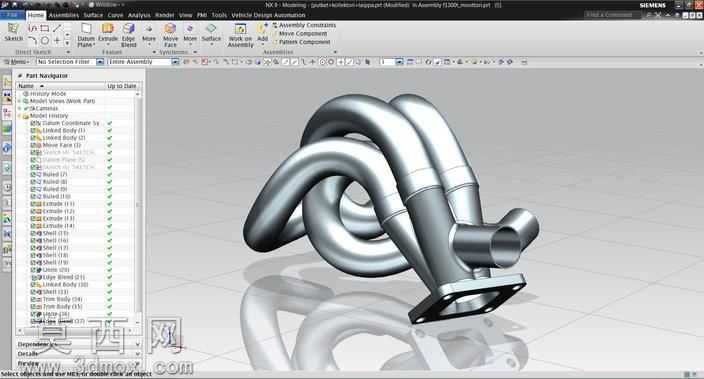Select the Profile sketch curve tool
The image size is (704, 379).
coord(32,28)
